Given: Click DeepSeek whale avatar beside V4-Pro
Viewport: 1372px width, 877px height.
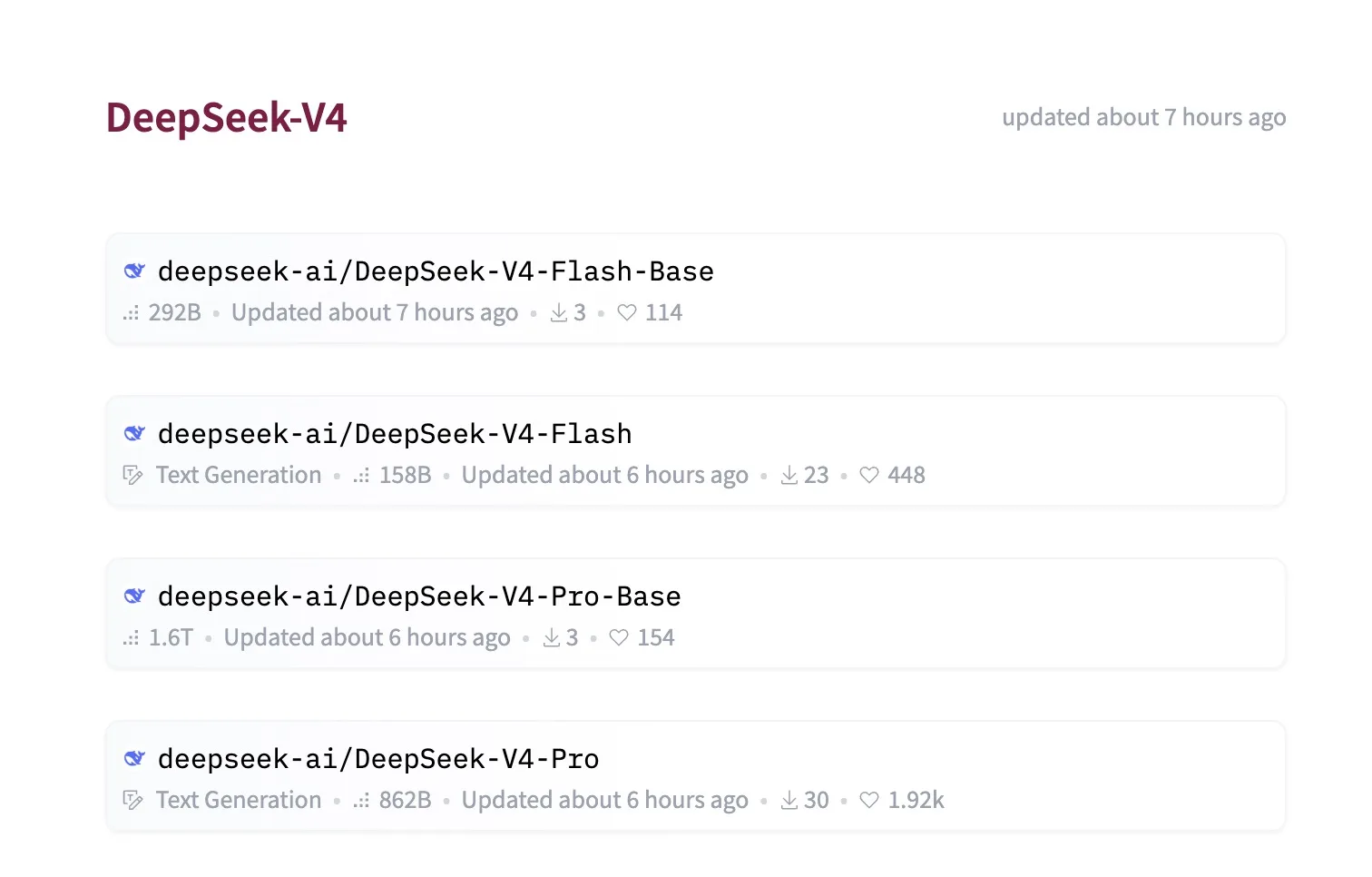Looking at the screenshot, I should (134, 758).
